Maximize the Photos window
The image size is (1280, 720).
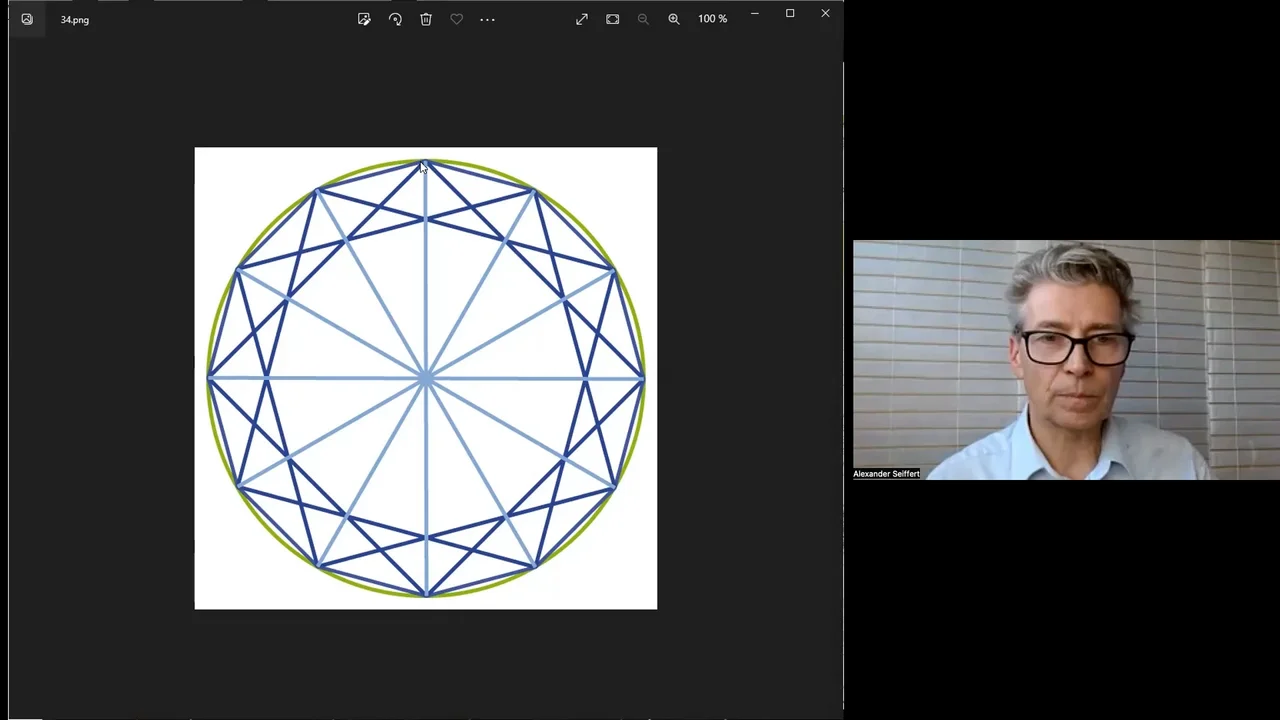[790, 14]
